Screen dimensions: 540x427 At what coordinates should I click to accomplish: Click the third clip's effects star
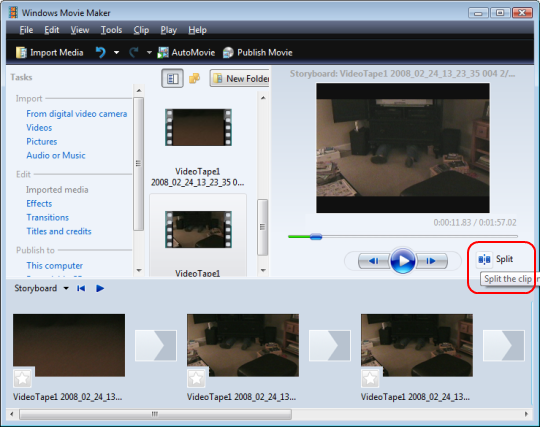(x=371, y=378)
